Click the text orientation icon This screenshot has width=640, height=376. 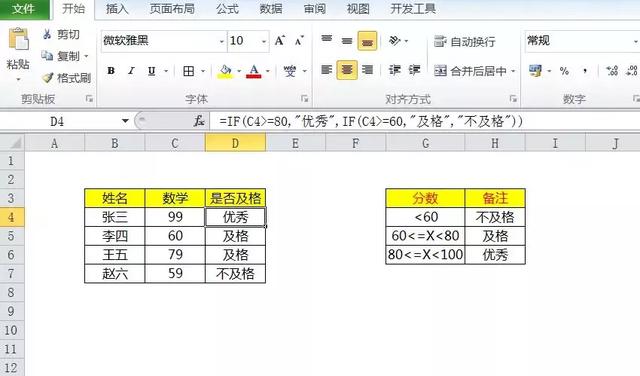tap(395, 40)
